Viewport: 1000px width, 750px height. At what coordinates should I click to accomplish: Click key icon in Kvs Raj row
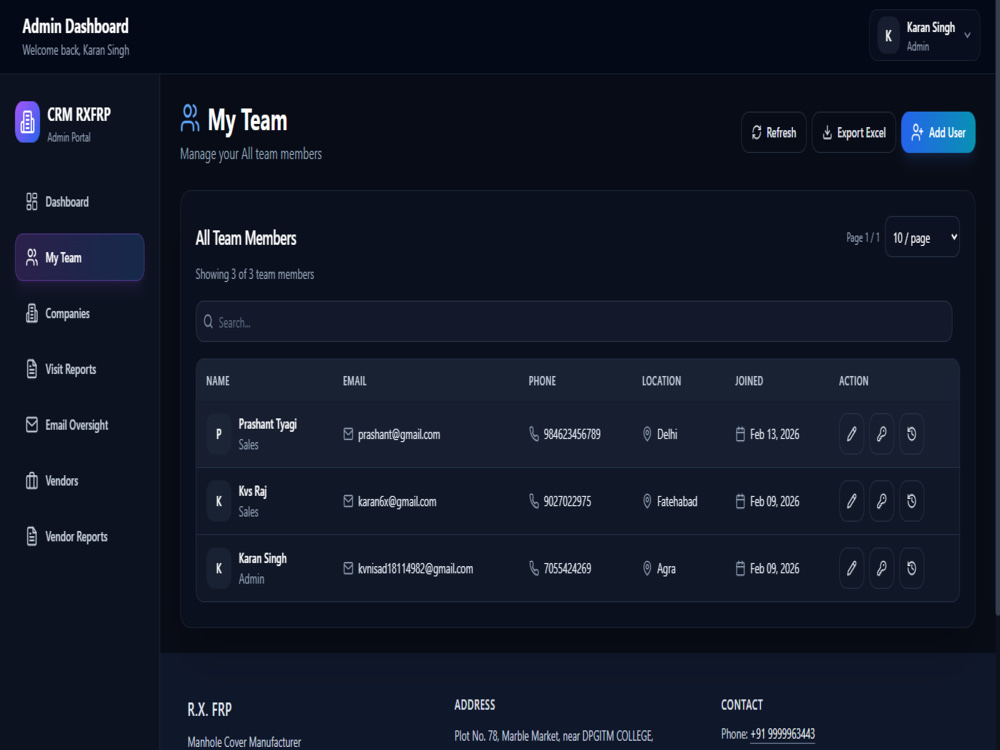pos(881,501)
